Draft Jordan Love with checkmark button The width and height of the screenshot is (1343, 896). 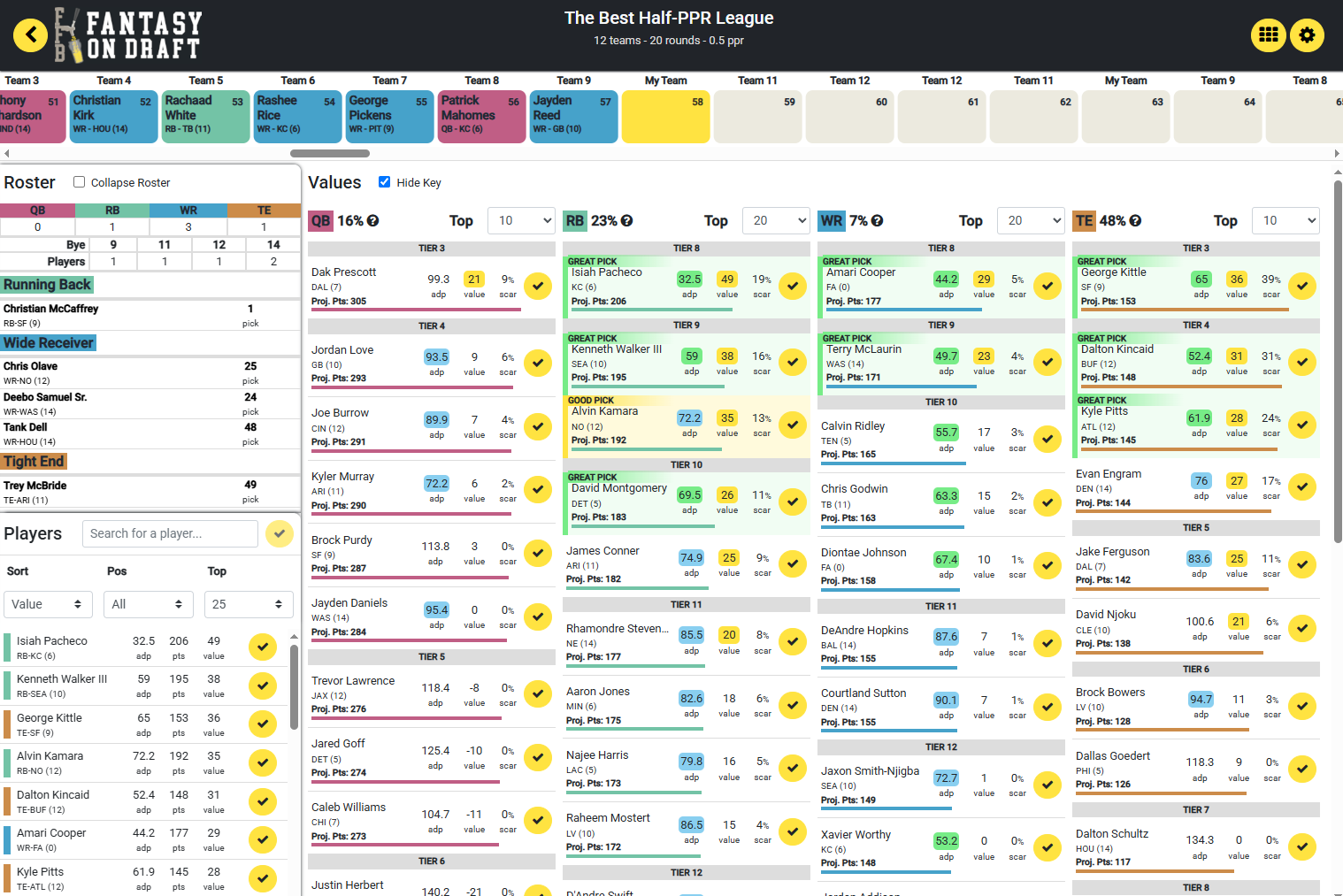click(x=538, y=364)
